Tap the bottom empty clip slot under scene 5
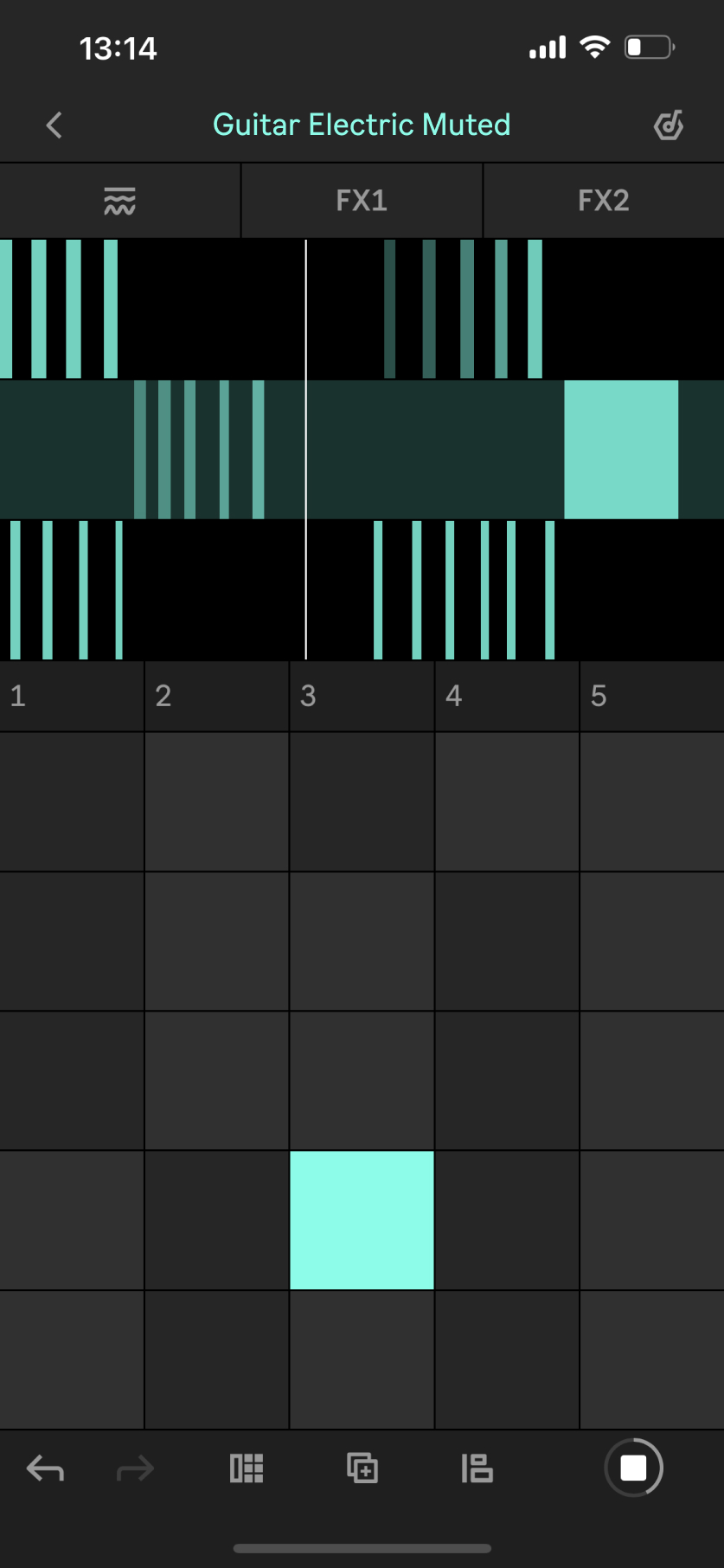The image size is (724, 1568). [x=651, y=1359]
